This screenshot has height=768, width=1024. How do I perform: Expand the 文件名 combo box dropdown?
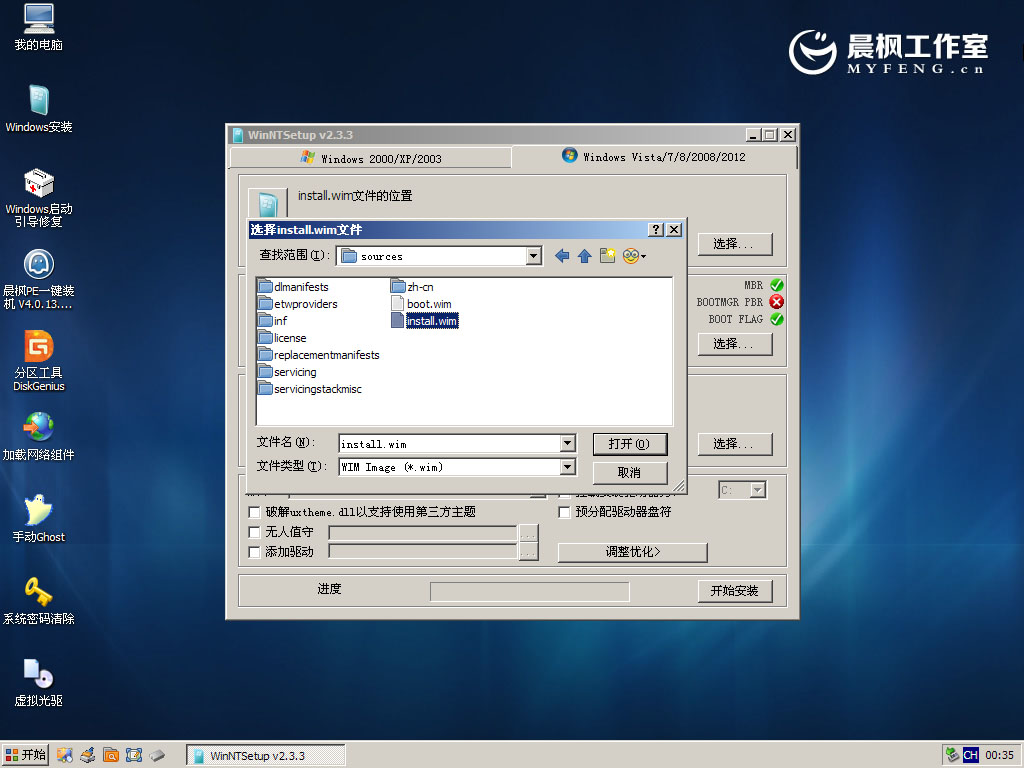568,443
